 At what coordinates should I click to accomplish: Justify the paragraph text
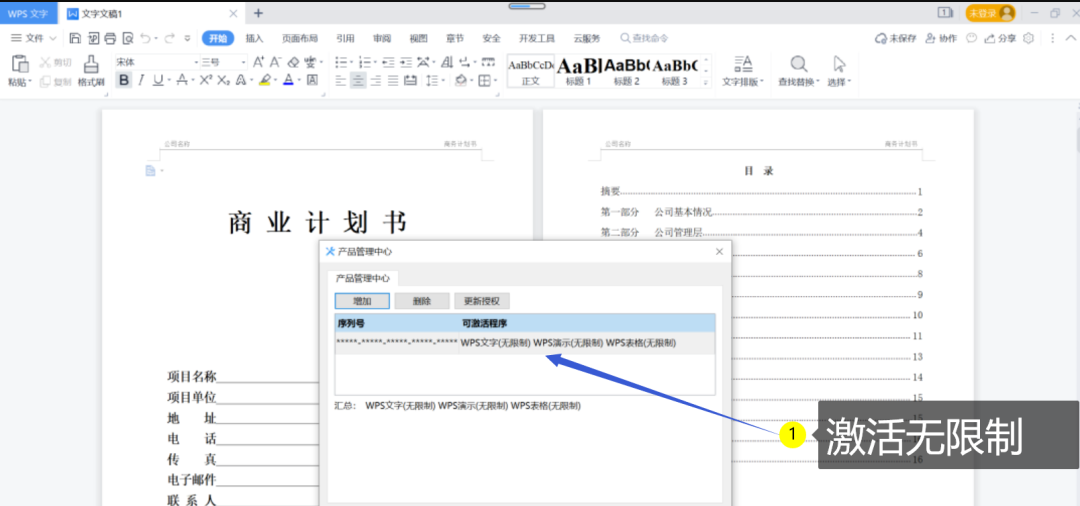tap(393, 81)
